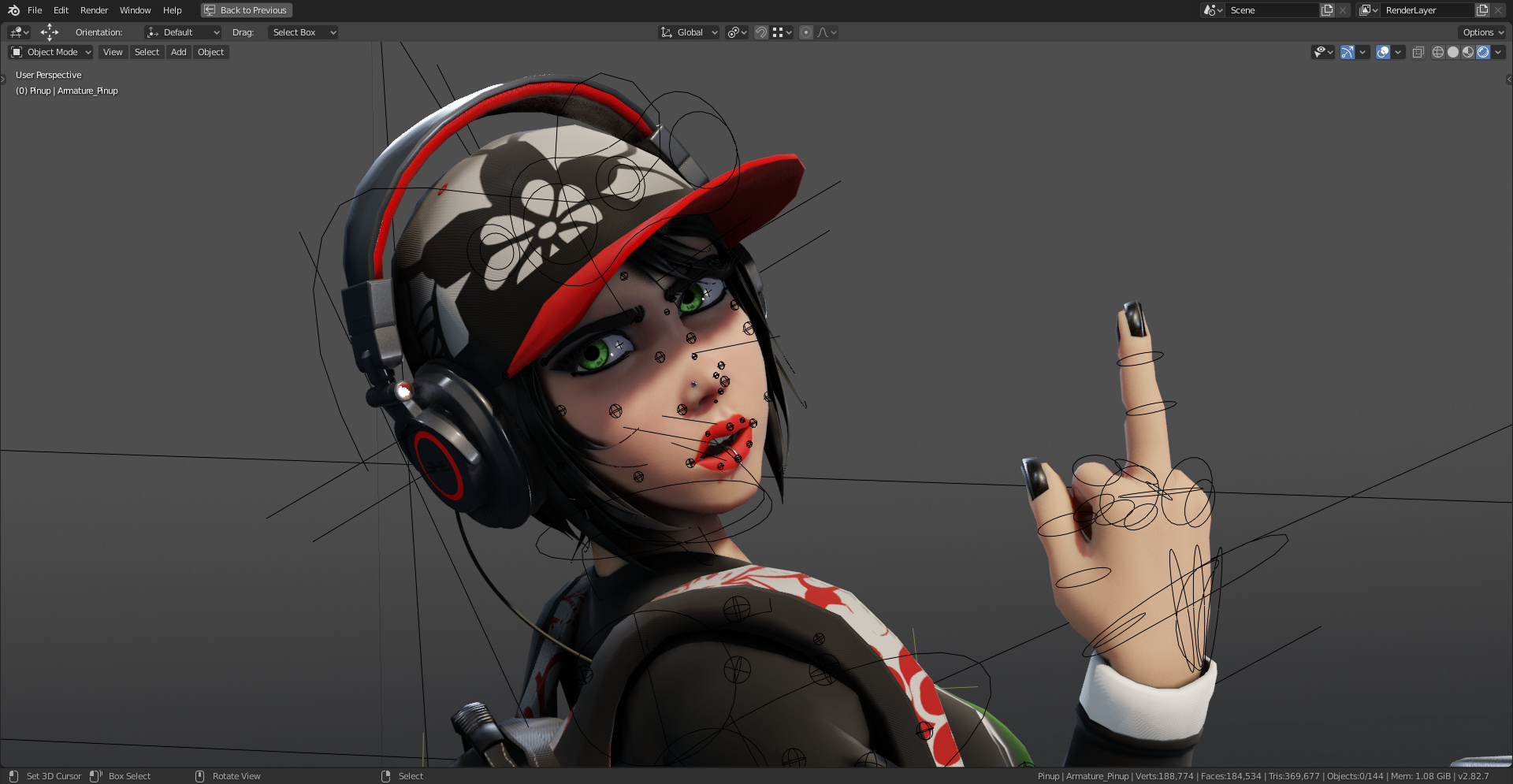Delete the Scene with X icon
The width and height of the screenshot is (1513, 784).
click(x=1343, y=10)
